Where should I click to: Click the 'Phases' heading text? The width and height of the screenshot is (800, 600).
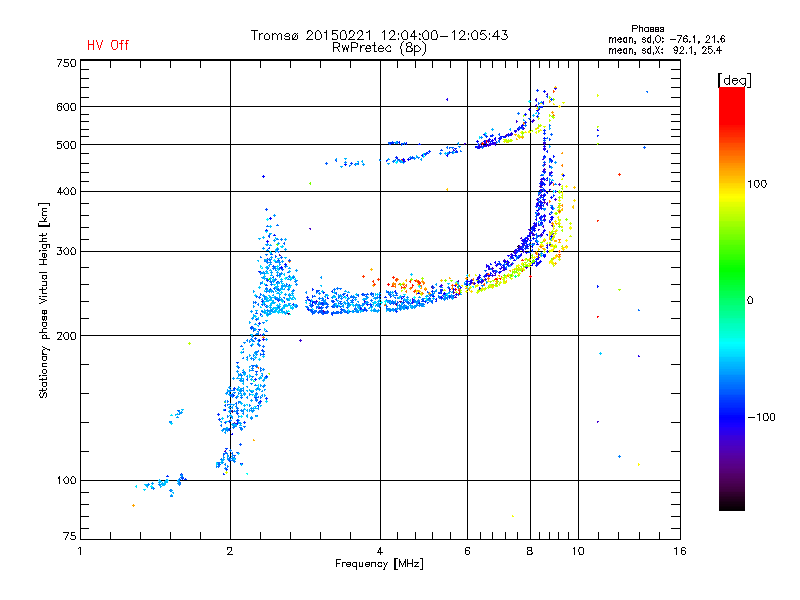click(x=647, y=29)
